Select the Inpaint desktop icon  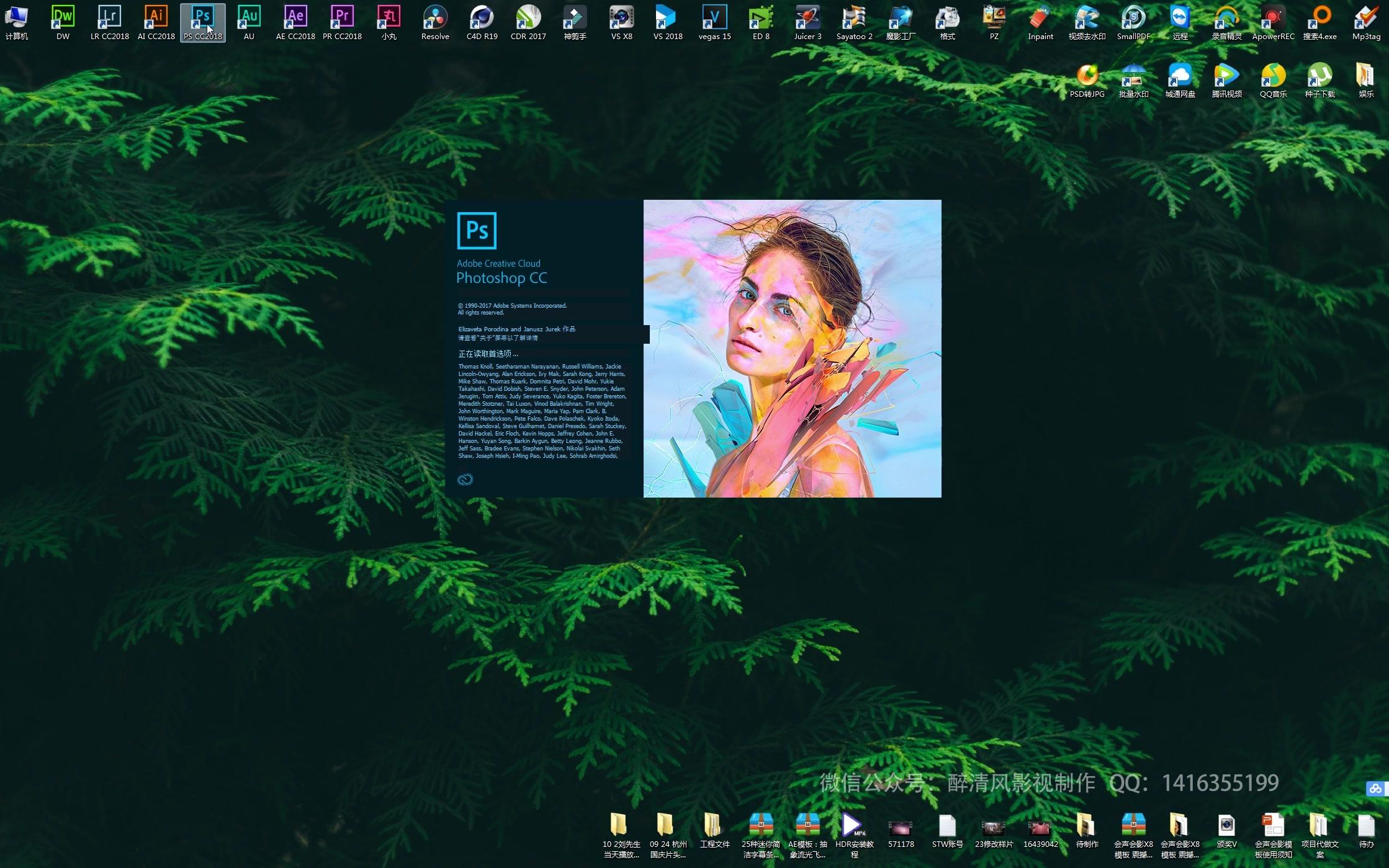[x=1040, y=19]
